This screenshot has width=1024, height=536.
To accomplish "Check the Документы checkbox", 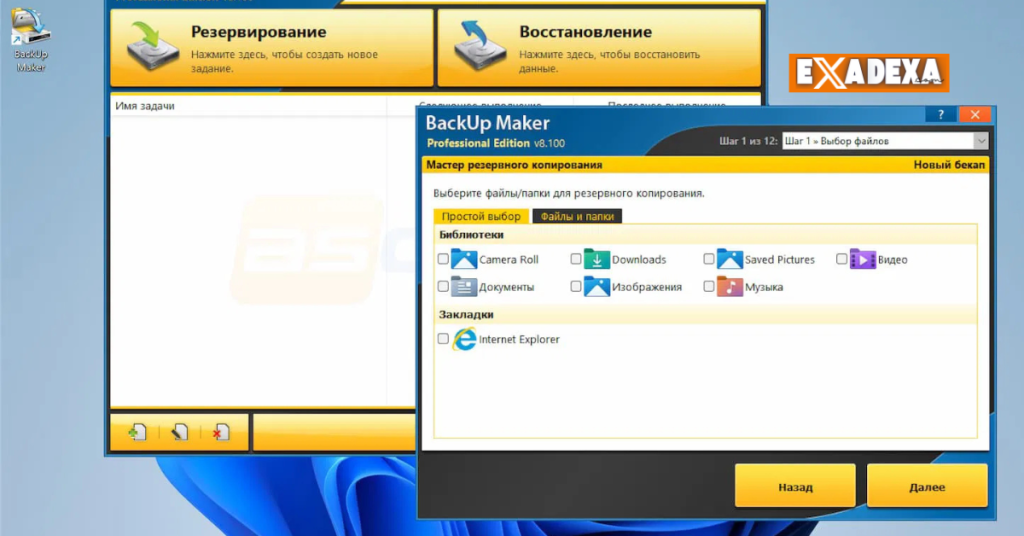I will pyautogui.click(x=443, y=287).
